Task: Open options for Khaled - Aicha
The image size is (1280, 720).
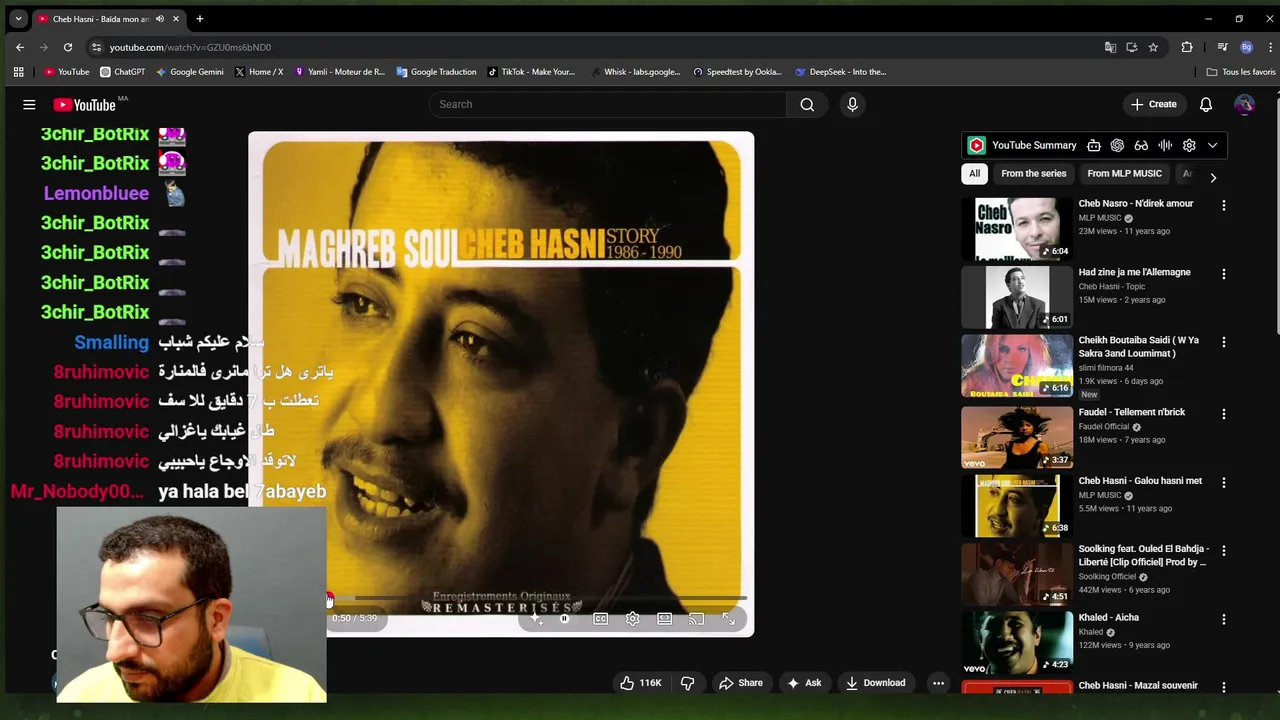Action: point(1223,619)
